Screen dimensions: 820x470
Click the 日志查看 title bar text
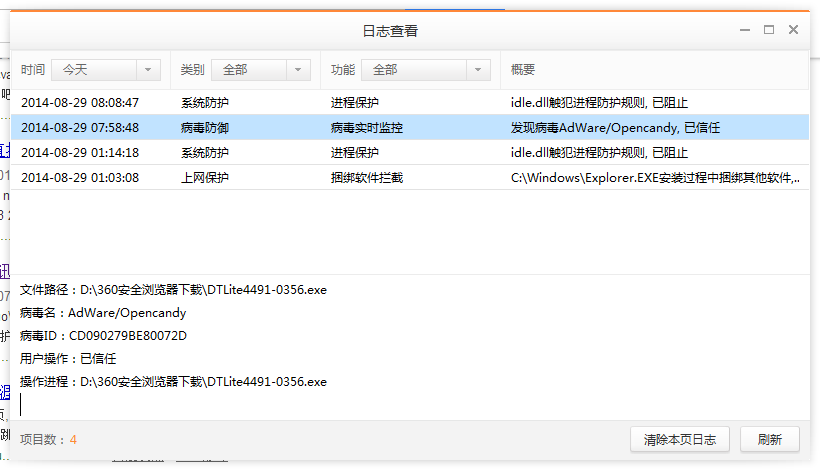(x=390, y=31)
